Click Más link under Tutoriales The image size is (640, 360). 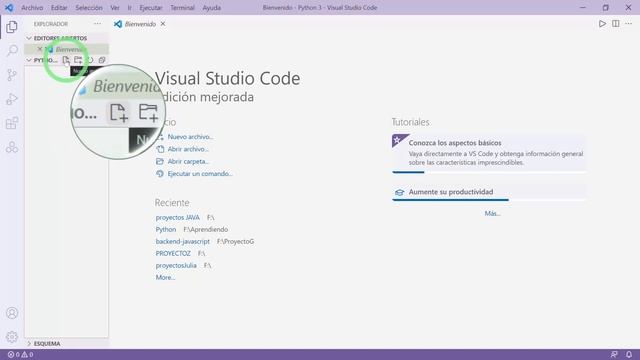[x=492, y=213]
